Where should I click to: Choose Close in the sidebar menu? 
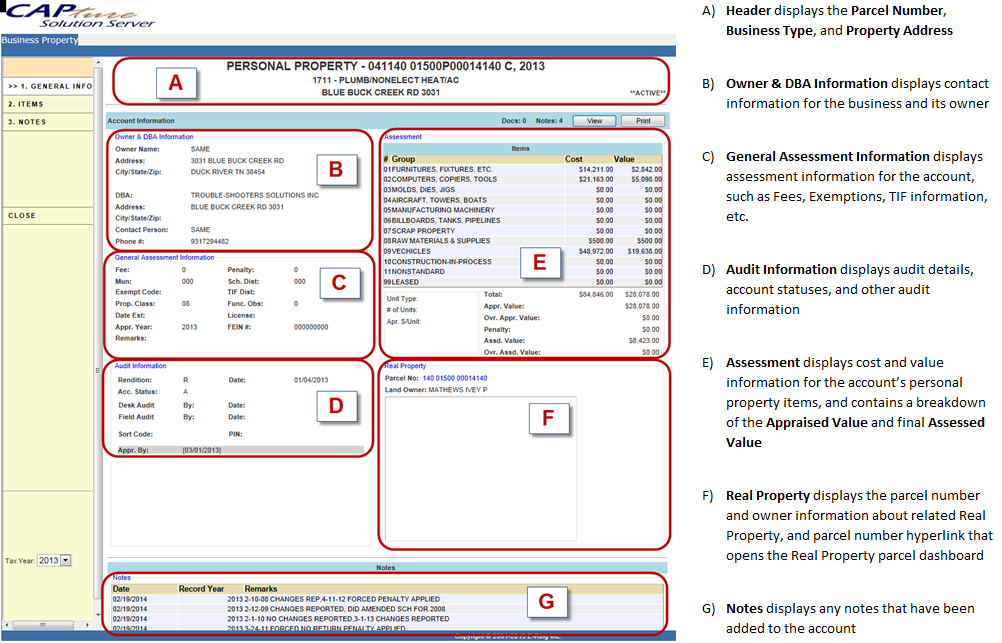[48, 216]
